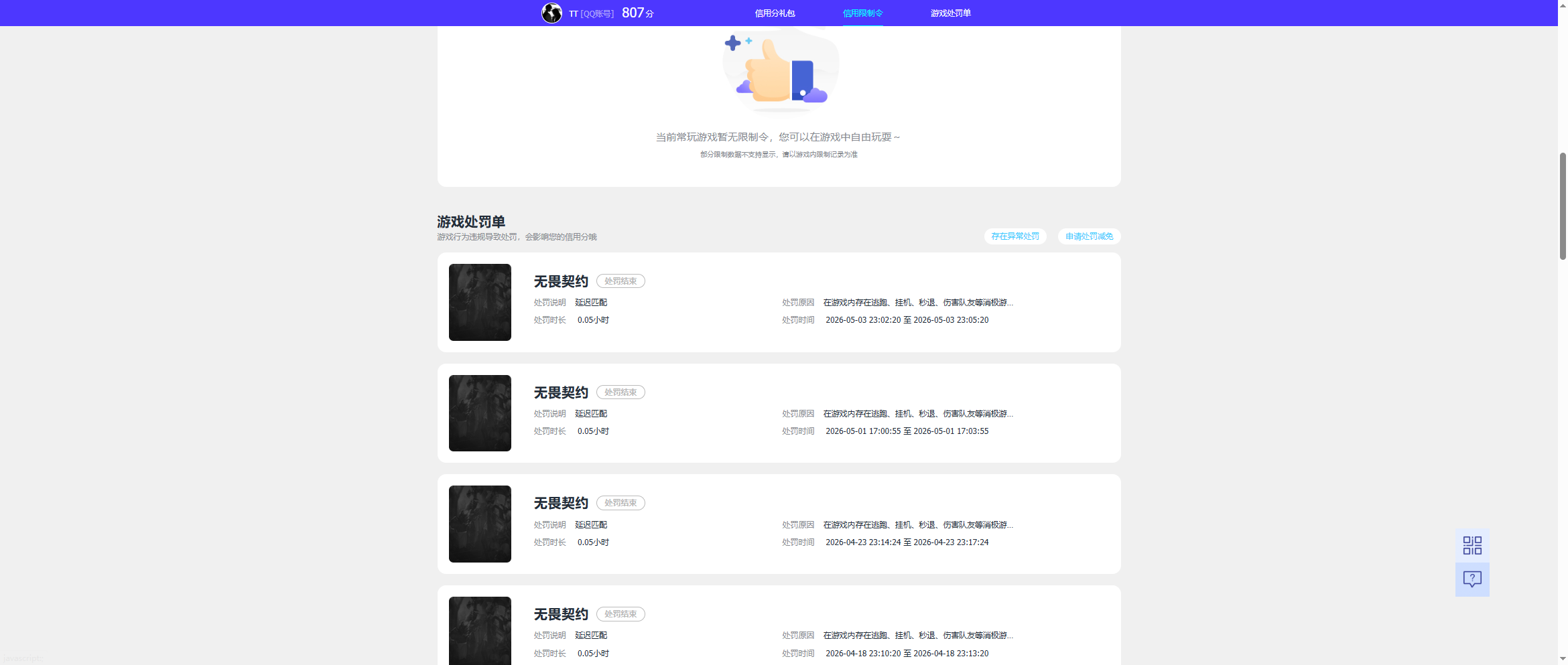Click penalty time 2026-05-03 23:02:20 至 2026-05-03 23:05:20
Screen dimensions: 1568x665
pyautogui.click(x=907, y=320)
